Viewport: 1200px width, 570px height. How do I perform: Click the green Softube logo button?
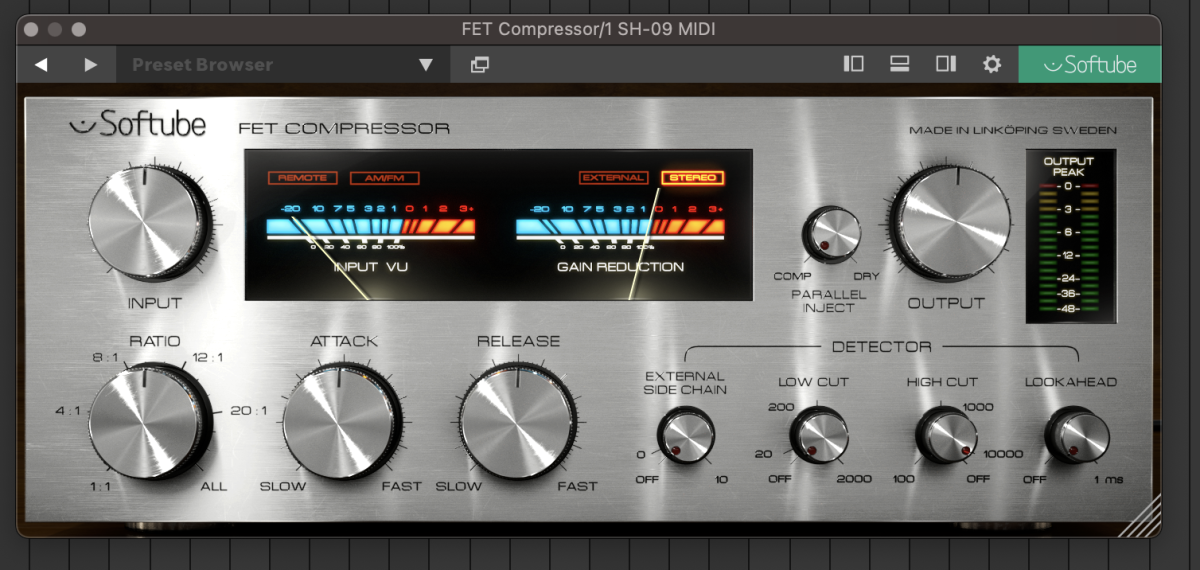coord(1090,65)
